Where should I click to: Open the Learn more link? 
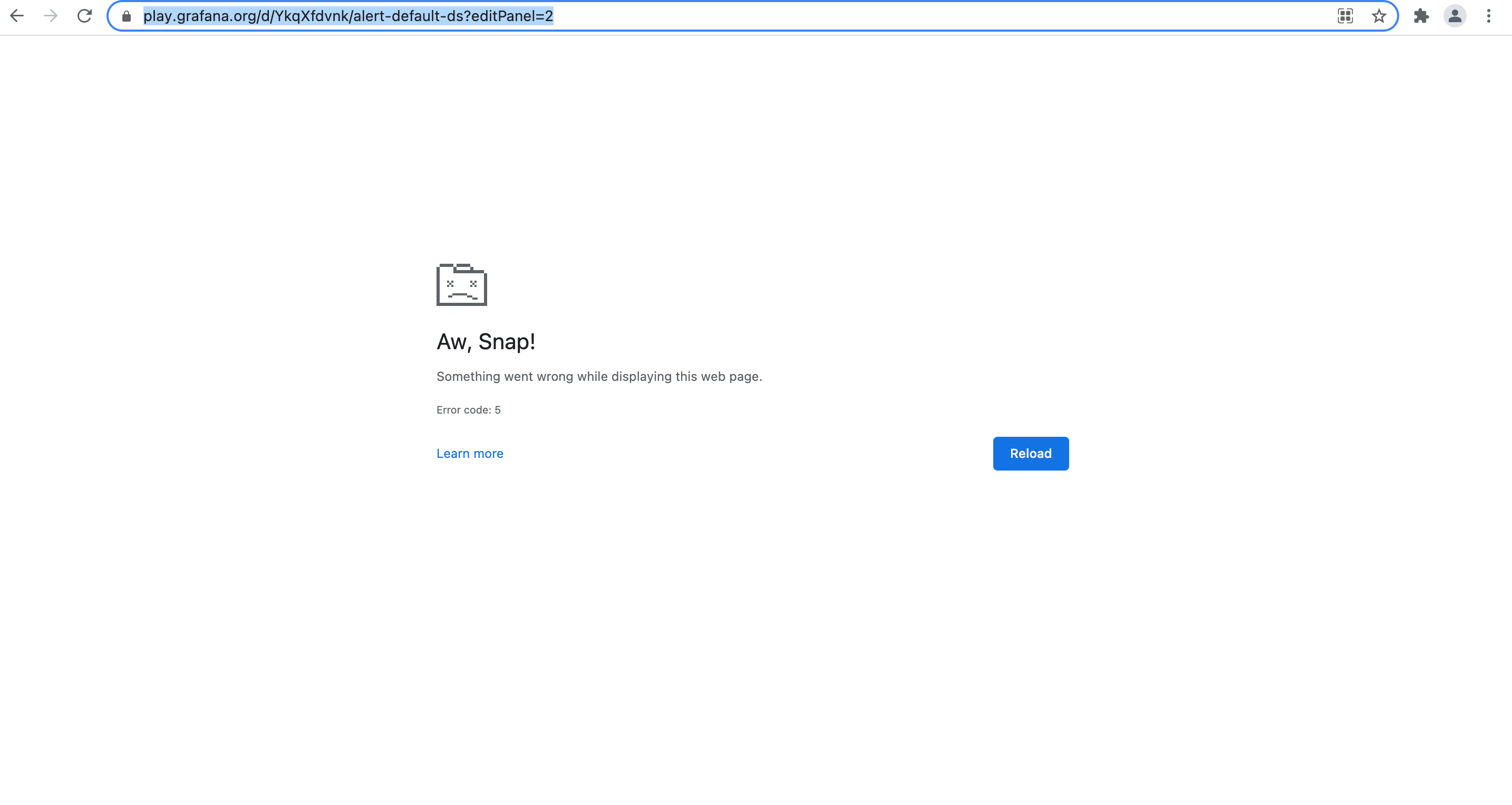click(x=470, y=453)
